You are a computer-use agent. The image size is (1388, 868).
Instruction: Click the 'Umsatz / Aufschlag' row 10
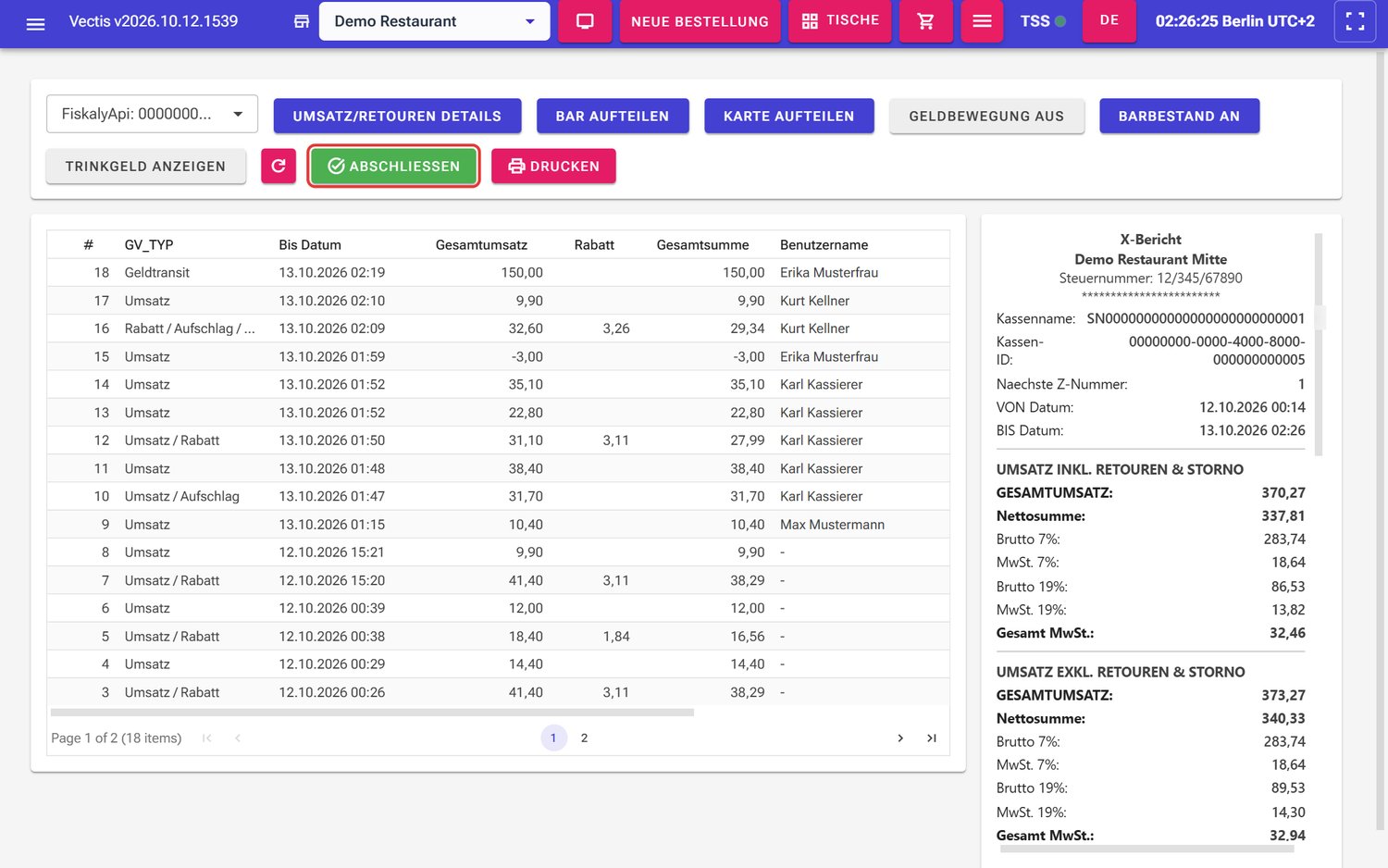498,496
